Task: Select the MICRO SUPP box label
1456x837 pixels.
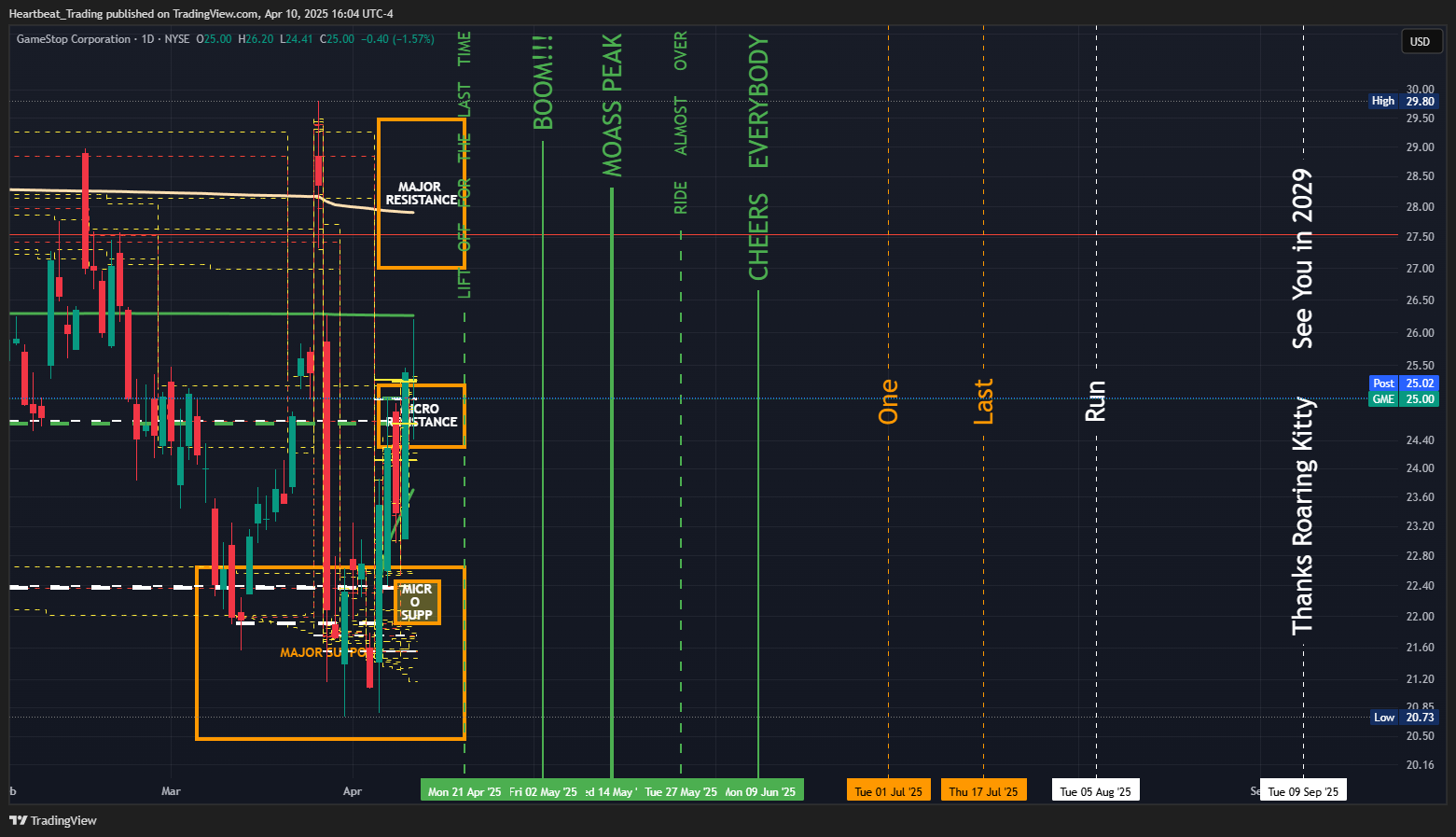Action: (x=417, y=602)
